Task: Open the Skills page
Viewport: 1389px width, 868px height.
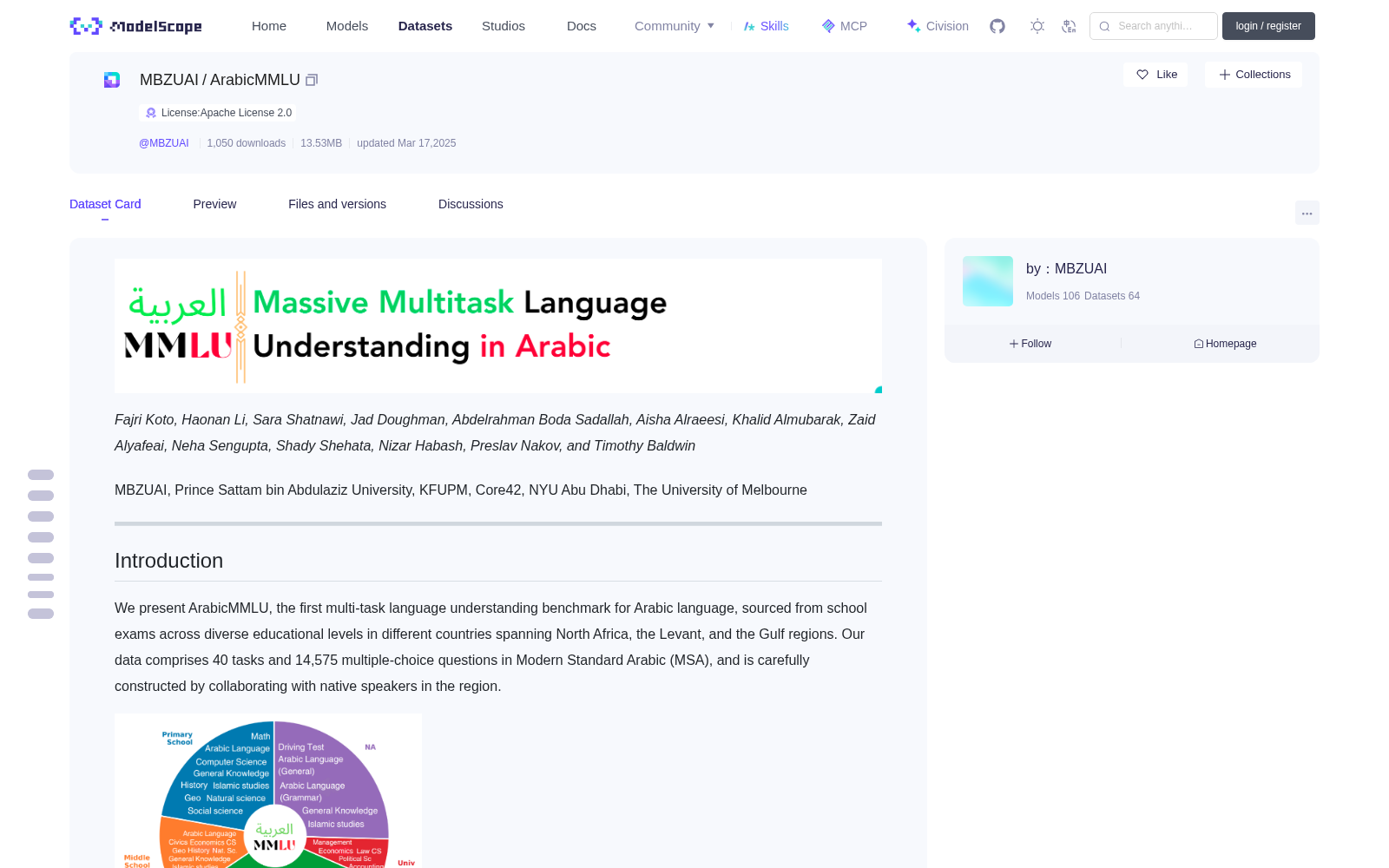Action: coord(767,26)
